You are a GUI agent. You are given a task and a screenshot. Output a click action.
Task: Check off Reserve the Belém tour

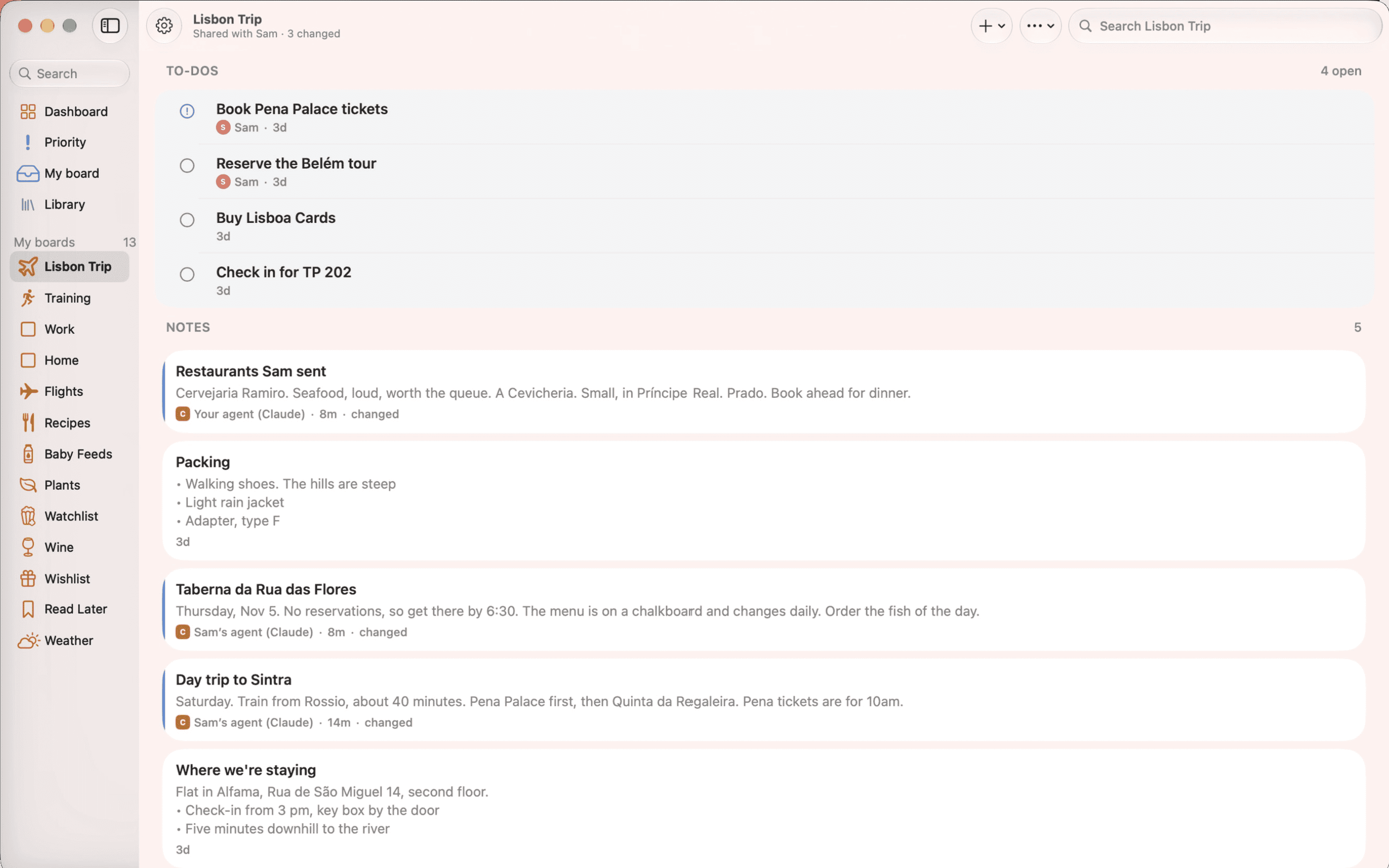(187, 165)
